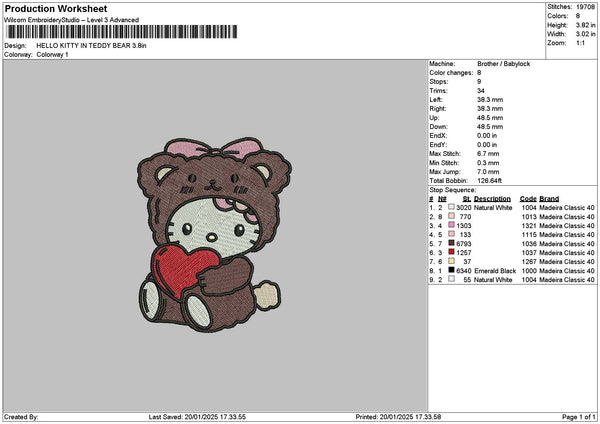
Task: Select the Emerald Black swatch
Action: tap(452, 270)
